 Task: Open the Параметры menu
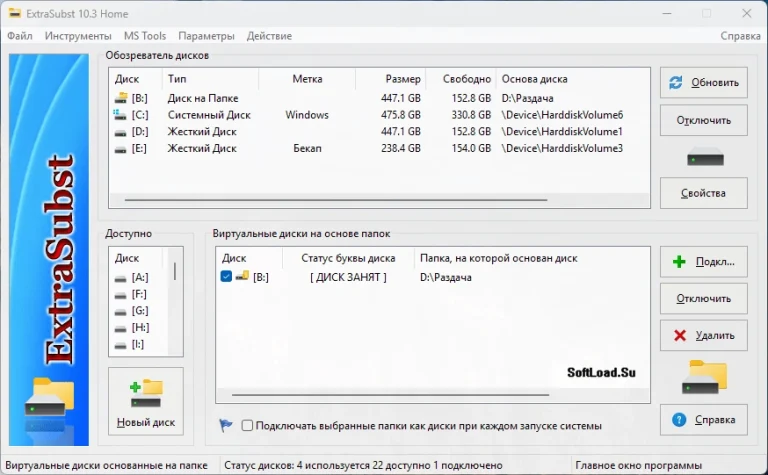pyautogui.click(x=206, y=36)
